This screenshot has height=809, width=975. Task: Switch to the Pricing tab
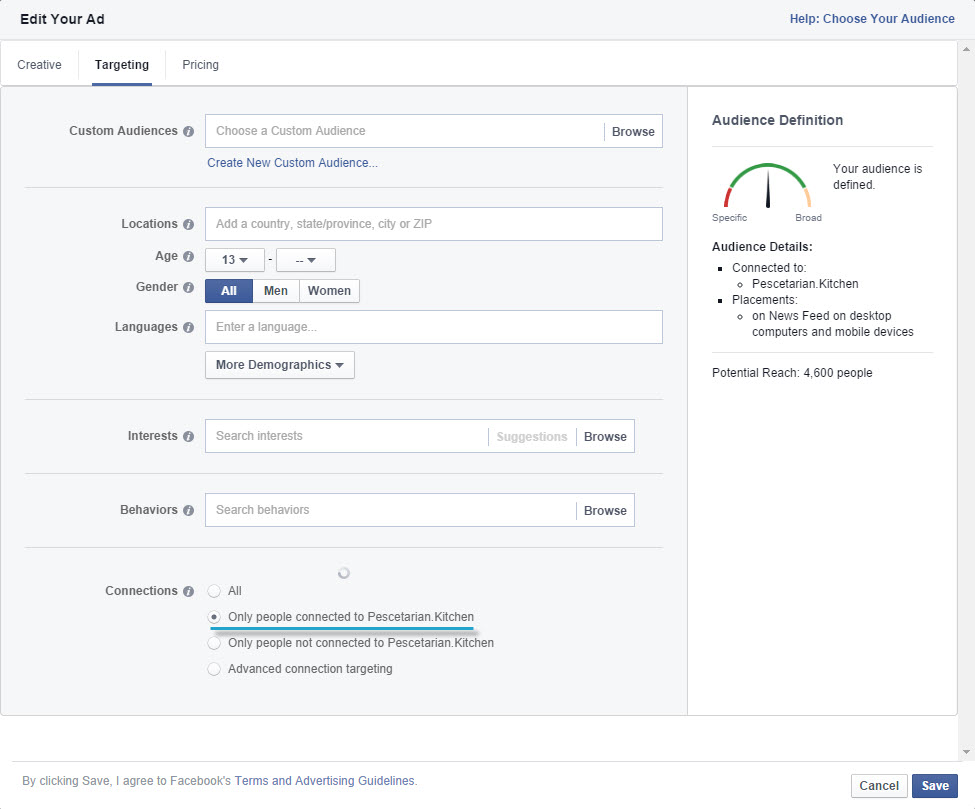200,65
